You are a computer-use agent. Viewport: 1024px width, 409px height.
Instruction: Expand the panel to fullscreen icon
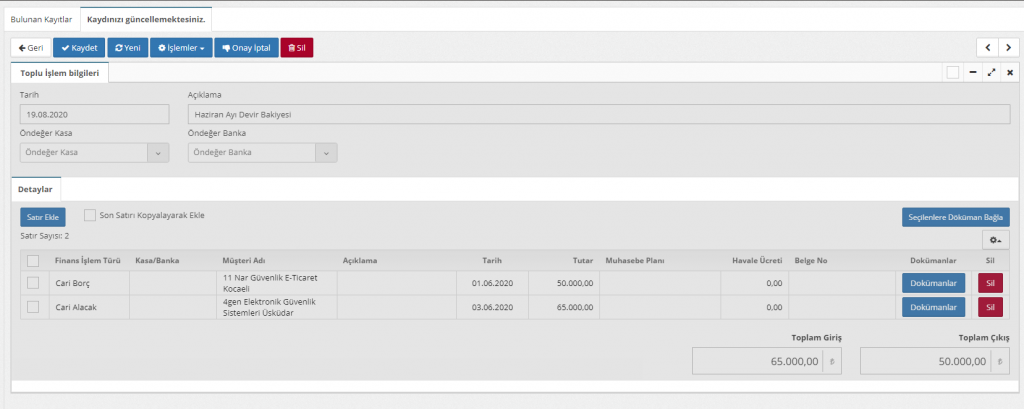point(991,72)
